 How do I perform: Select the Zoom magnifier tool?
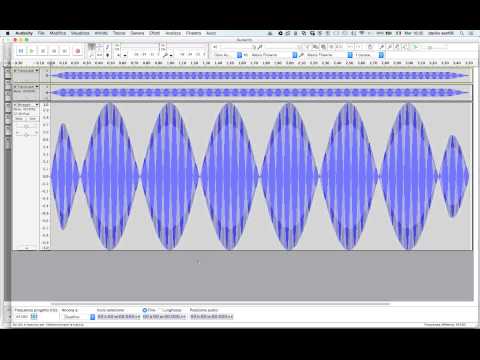pos(92,55)
